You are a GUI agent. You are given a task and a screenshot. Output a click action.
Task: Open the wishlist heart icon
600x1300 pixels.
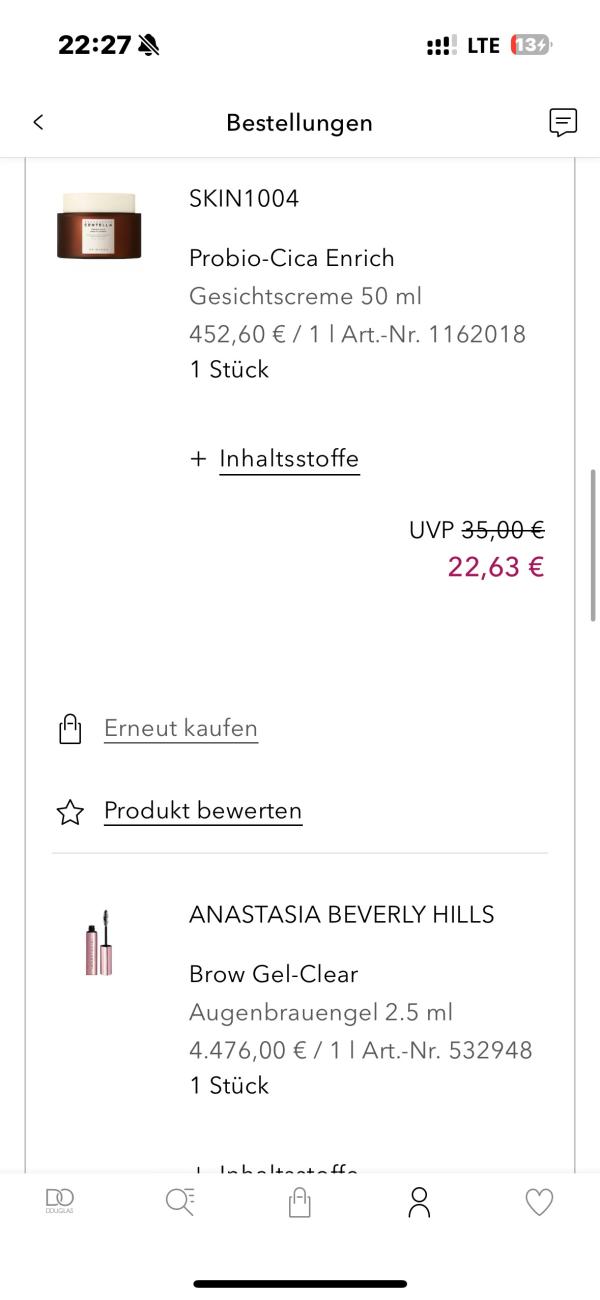[539, 1201]
